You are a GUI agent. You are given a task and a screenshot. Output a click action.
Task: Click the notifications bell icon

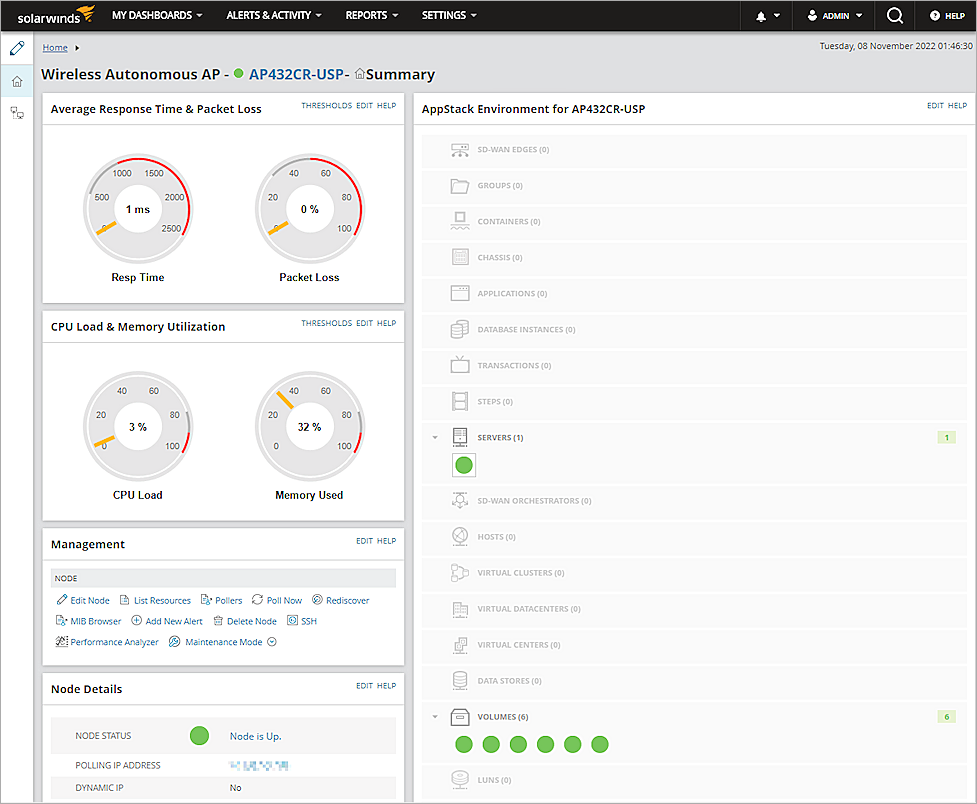pos(760,15)
